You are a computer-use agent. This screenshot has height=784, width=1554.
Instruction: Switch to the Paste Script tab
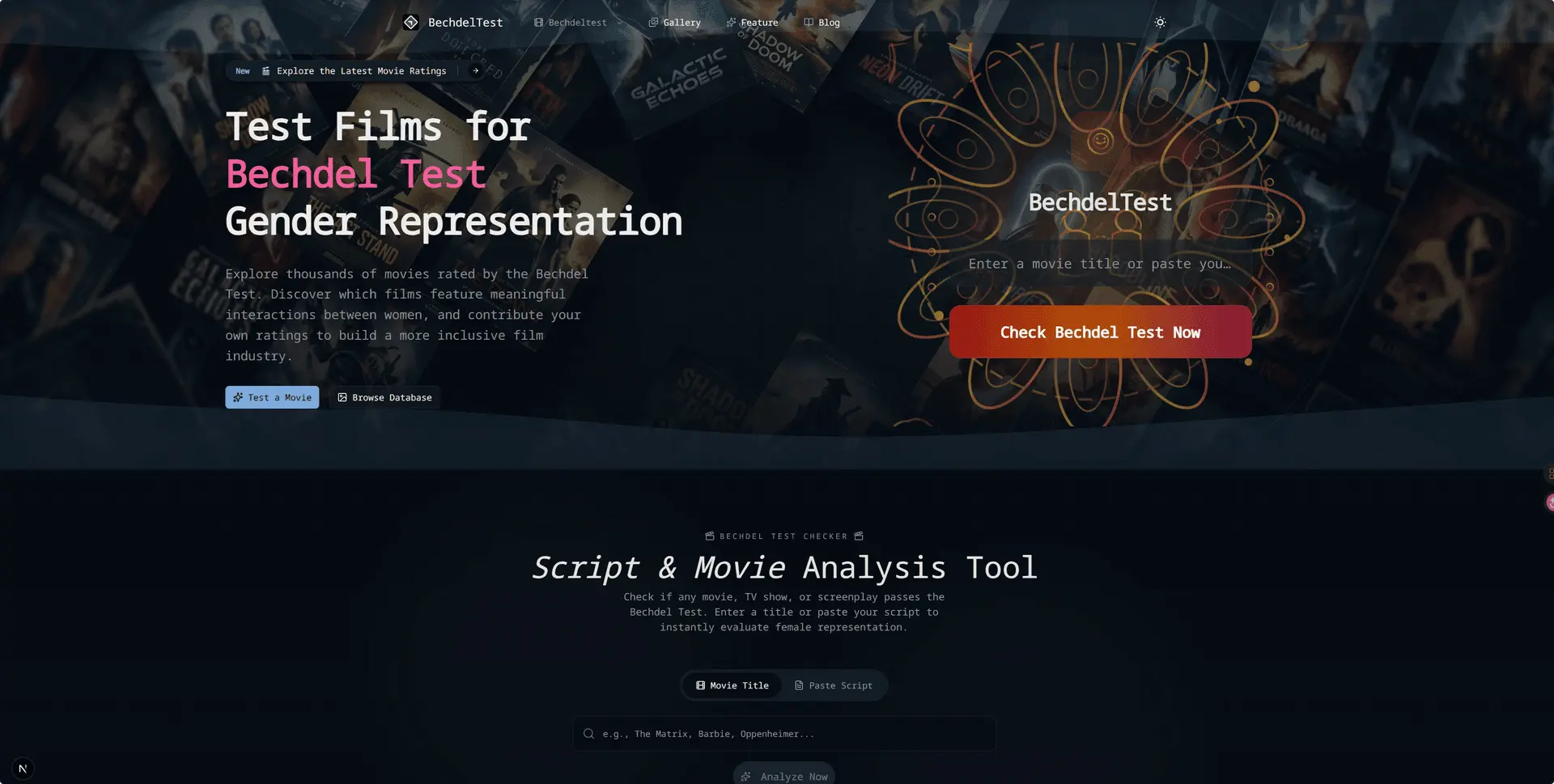point(834,685)
